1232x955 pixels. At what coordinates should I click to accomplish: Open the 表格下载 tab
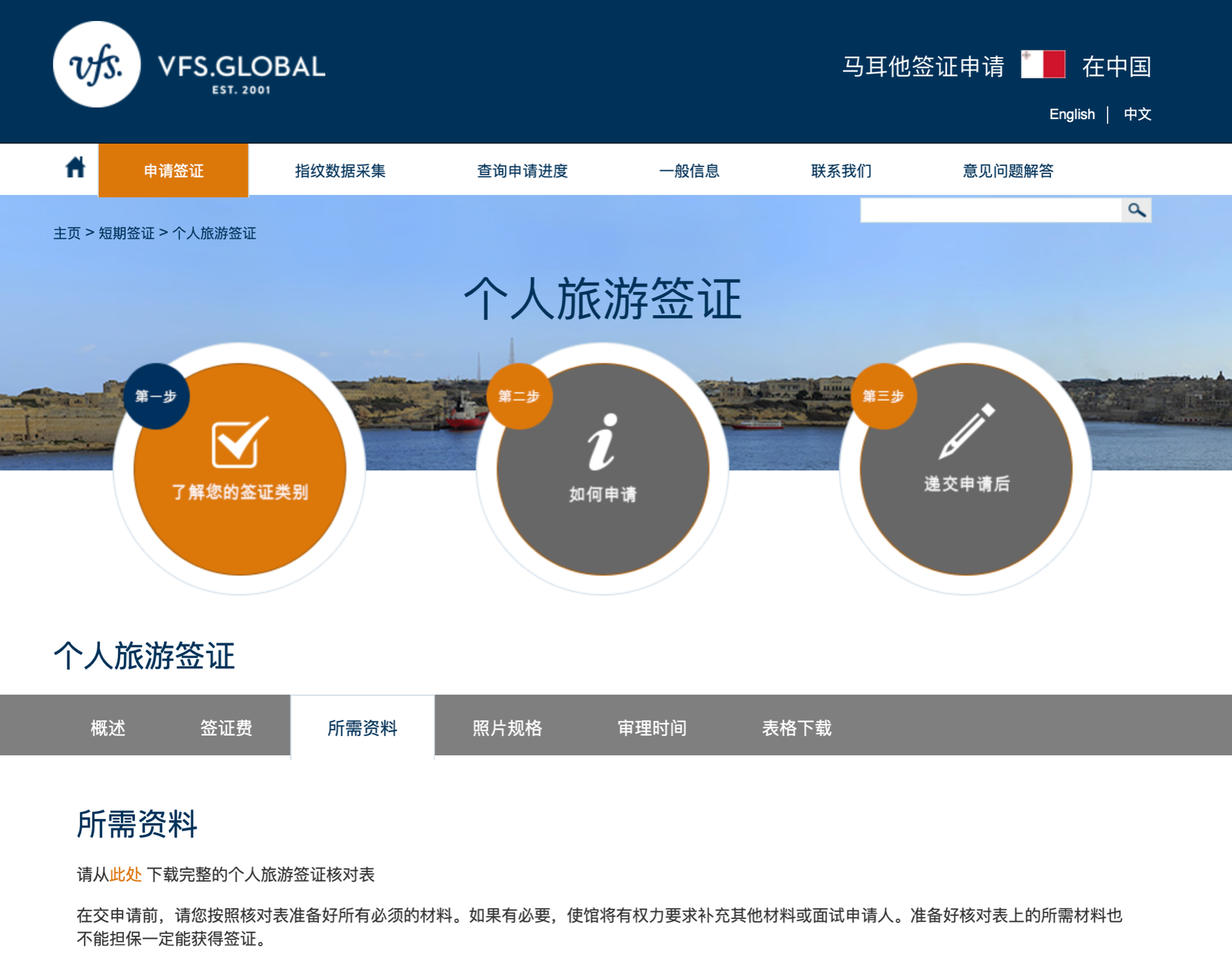click(x=796, y=728)
